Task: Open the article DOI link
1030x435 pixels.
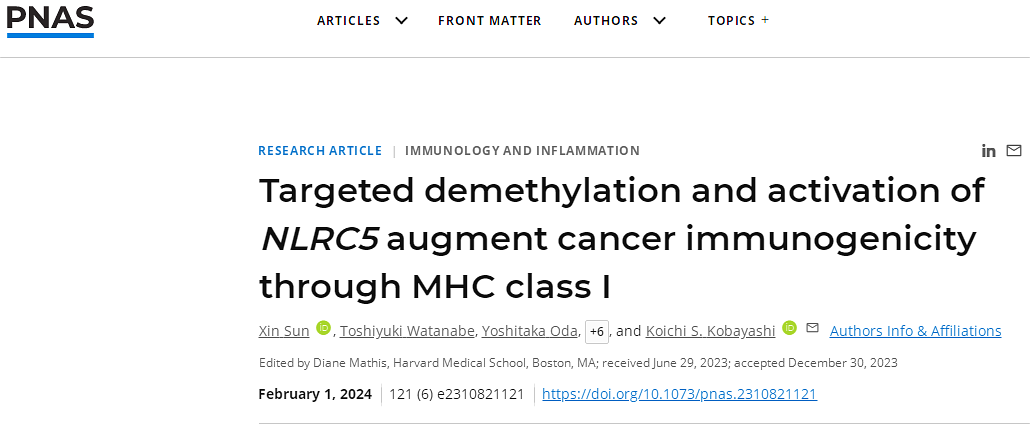Action: 680,394
